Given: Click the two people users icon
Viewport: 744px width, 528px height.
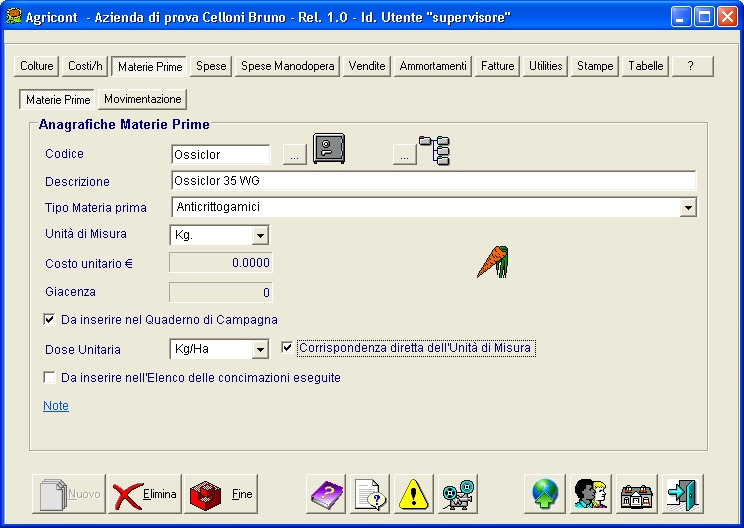Looking at the screenshot, I should pyautogui.click(x=589, y=494).
